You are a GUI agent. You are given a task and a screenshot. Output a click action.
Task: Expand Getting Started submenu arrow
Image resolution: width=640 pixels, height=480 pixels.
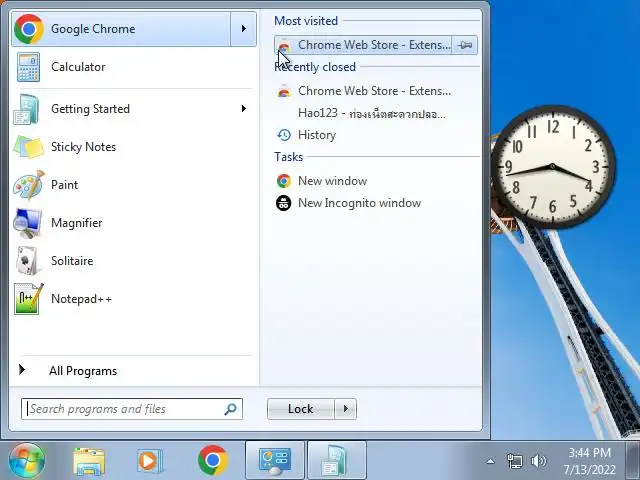click(x=244, y=109)
